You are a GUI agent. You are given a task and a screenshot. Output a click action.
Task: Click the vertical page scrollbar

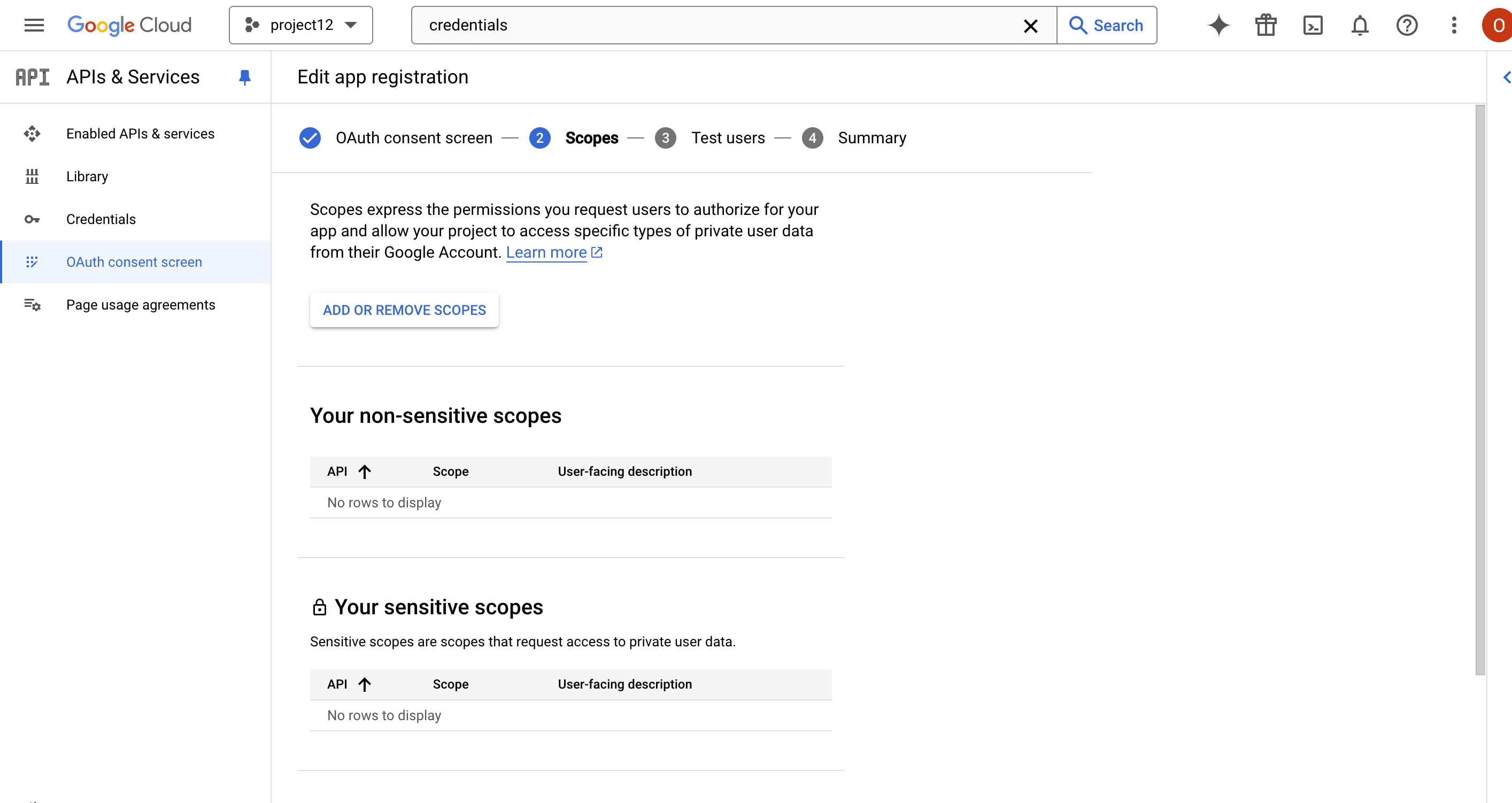point(1480,390)
